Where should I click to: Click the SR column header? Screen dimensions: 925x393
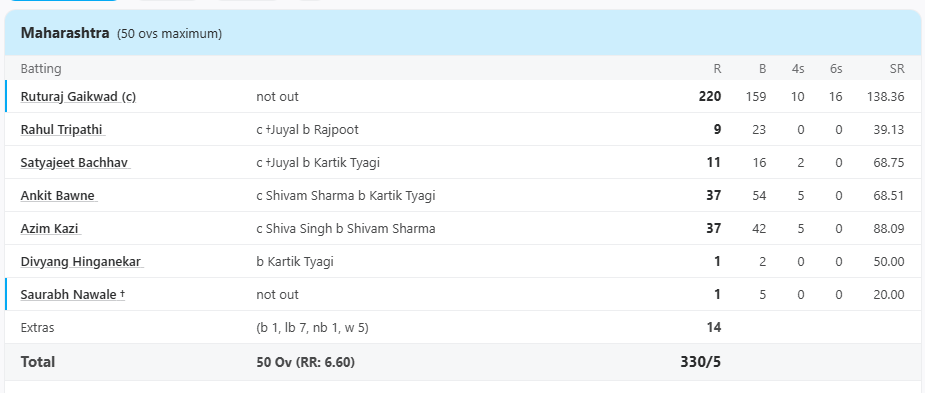(897, 68)
